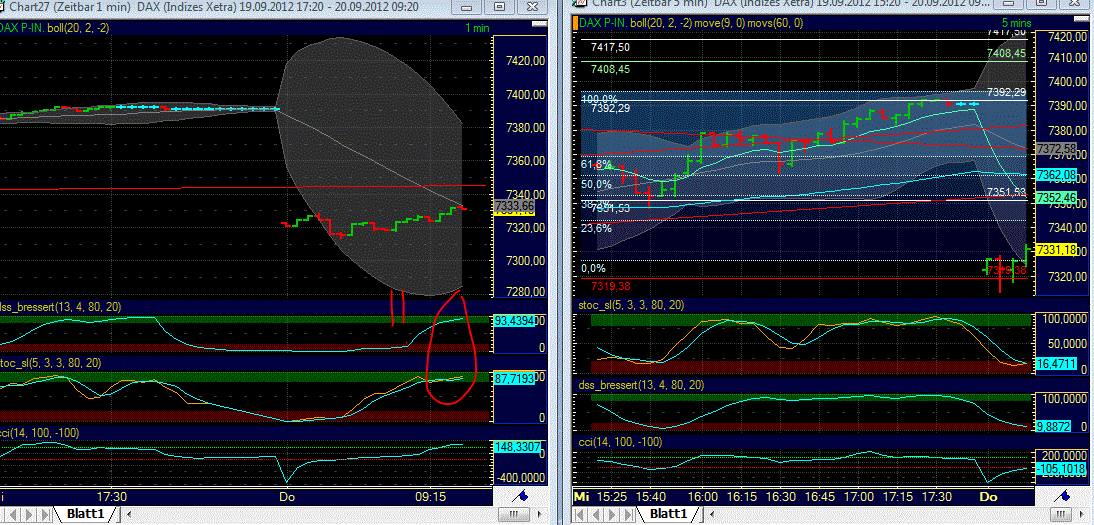Maximize the Chart27 window
Screen dimensions: 1094x525
point(500,7)
